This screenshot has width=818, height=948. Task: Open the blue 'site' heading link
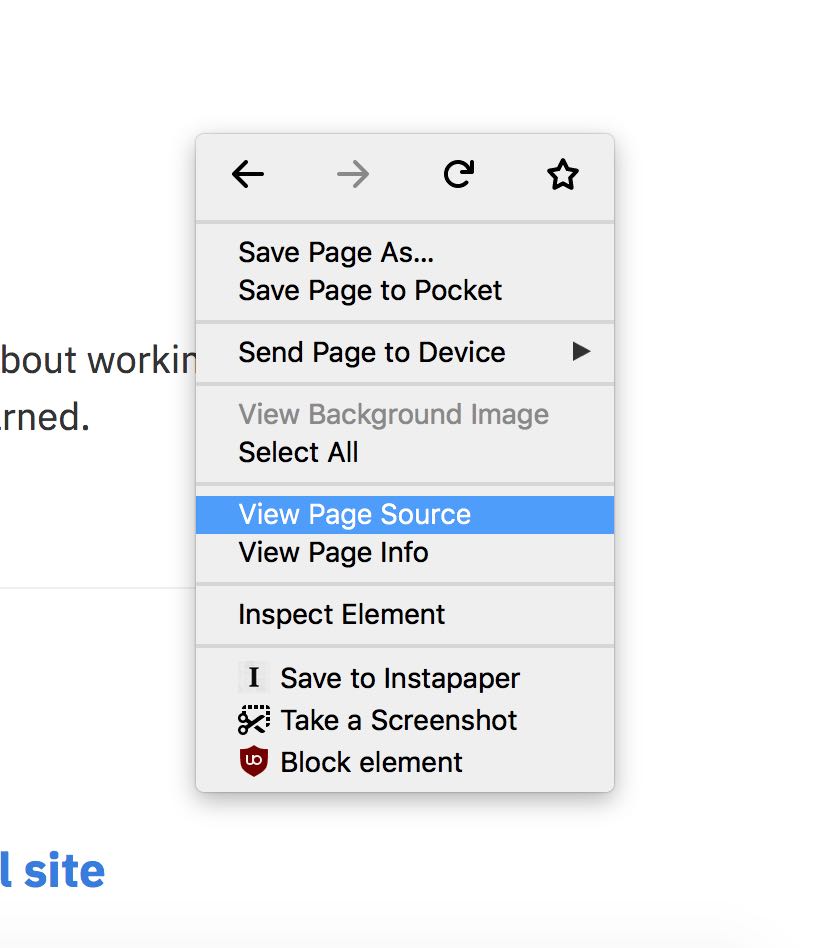point(53,871)
